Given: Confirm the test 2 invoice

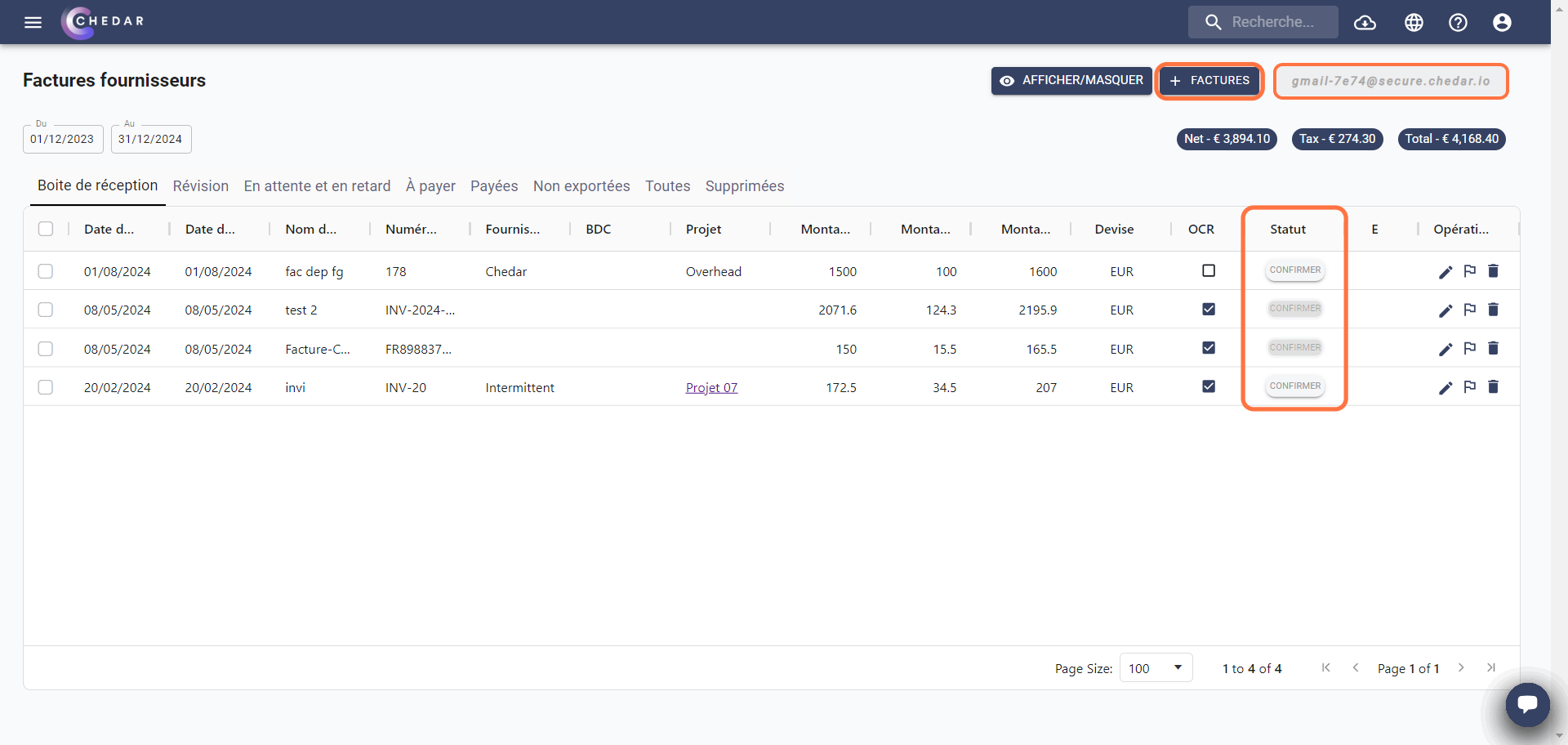Looking at the screenshot, I should click(x=1294, y=309).
